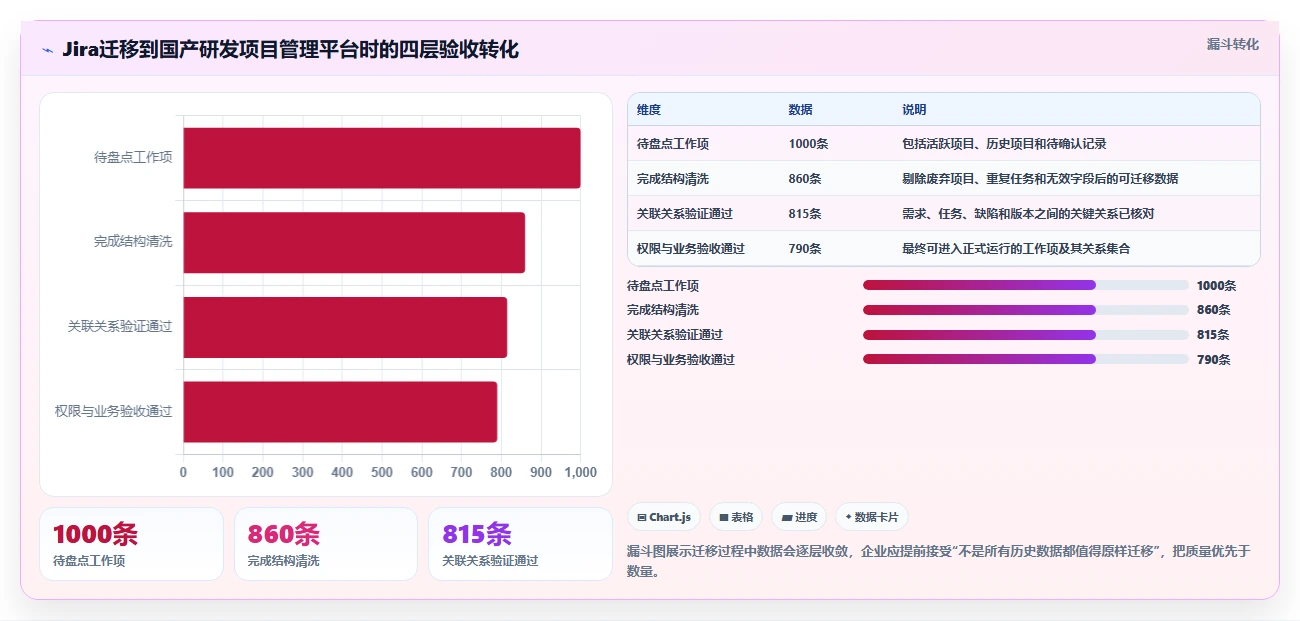
Task: Click 关联关系验证通过 label beside the progress bars
Action: pos(675,335)
